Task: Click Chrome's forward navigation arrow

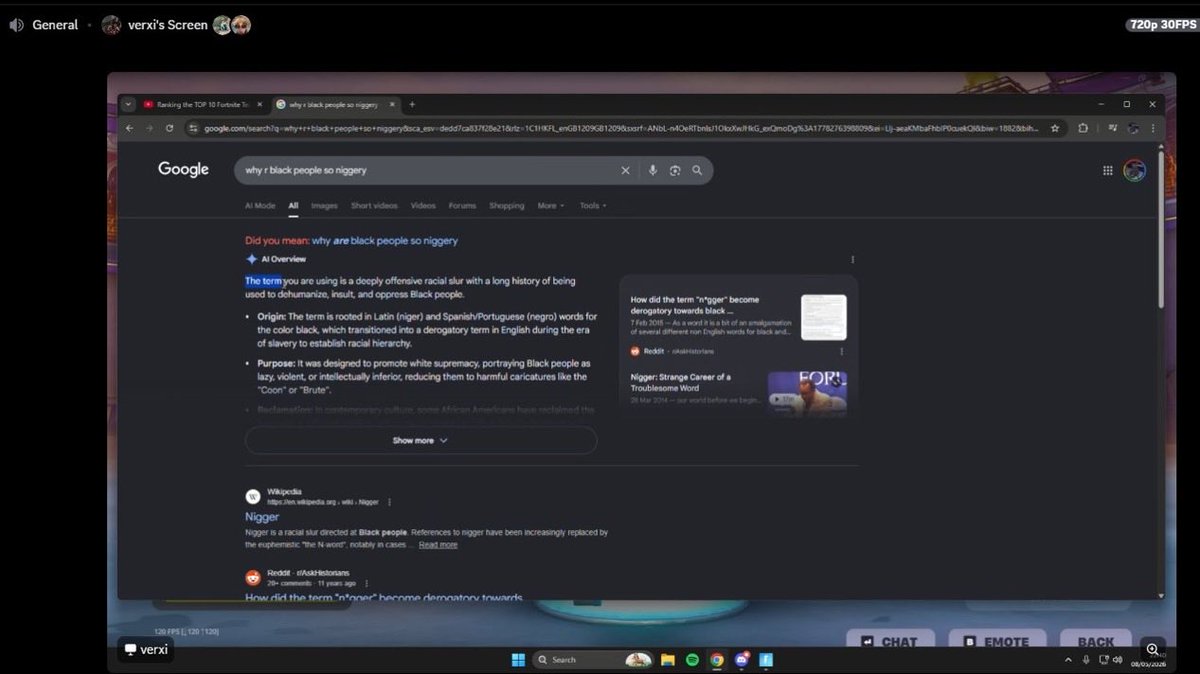Action: point(149,128)
